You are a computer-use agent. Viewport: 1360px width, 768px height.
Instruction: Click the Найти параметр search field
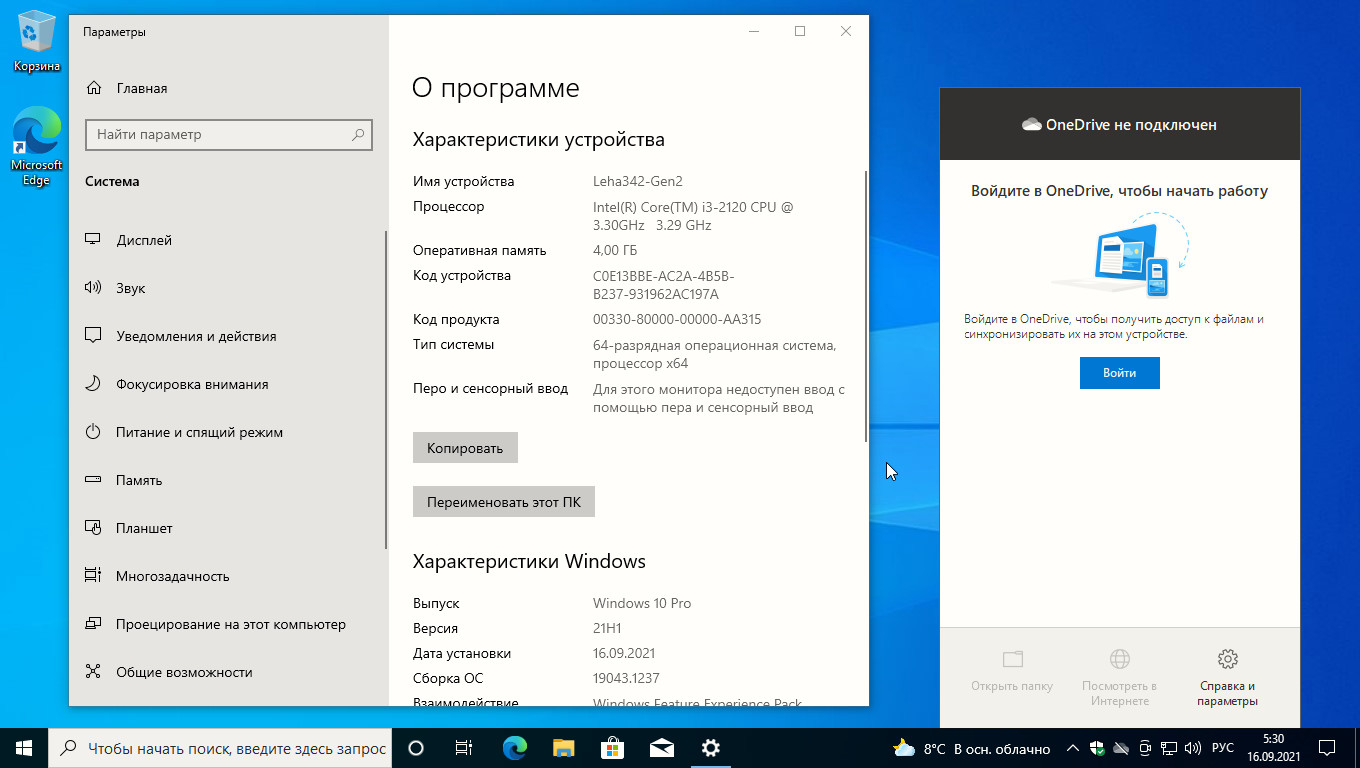229,134
